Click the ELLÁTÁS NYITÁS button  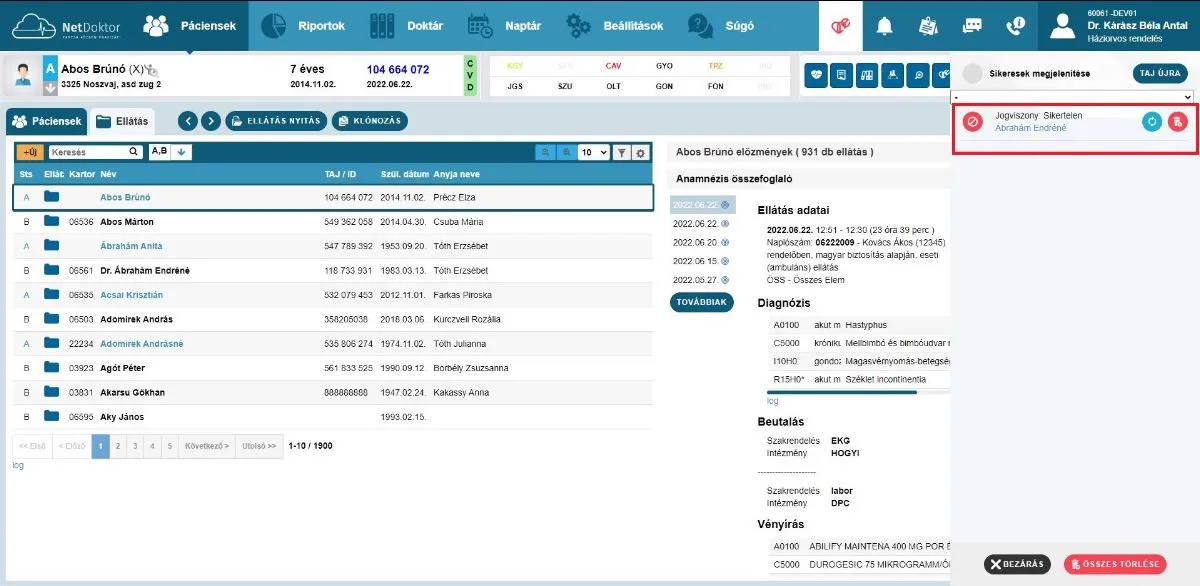coord(277,121)
